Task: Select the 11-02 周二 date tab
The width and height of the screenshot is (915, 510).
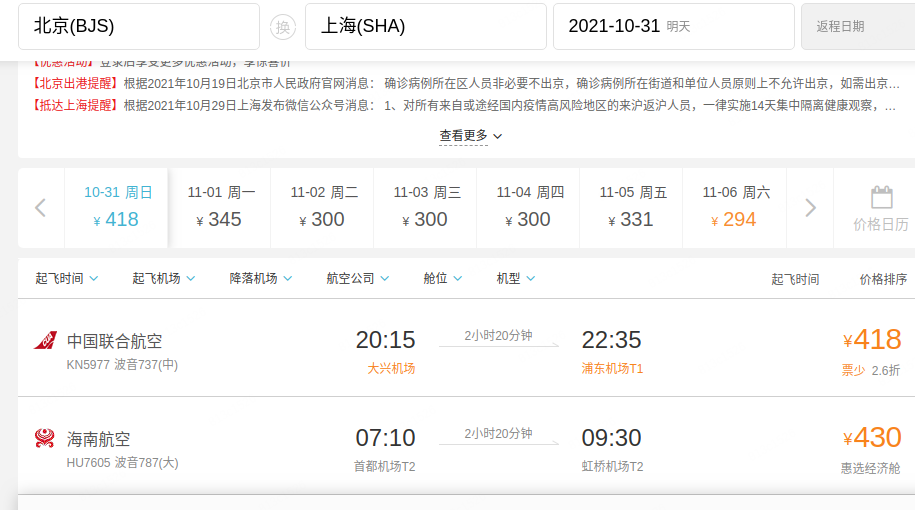Action: pos(322,208)
